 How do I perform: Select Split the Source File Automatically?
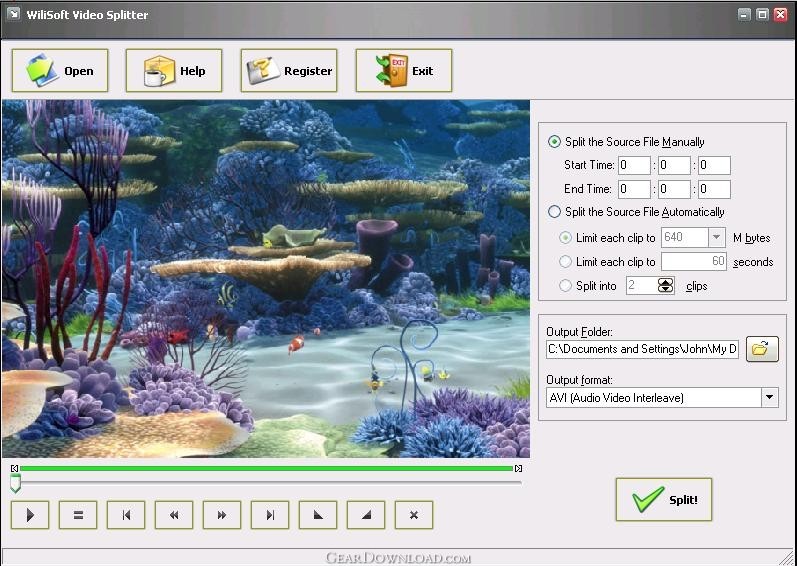click(555, 212)
